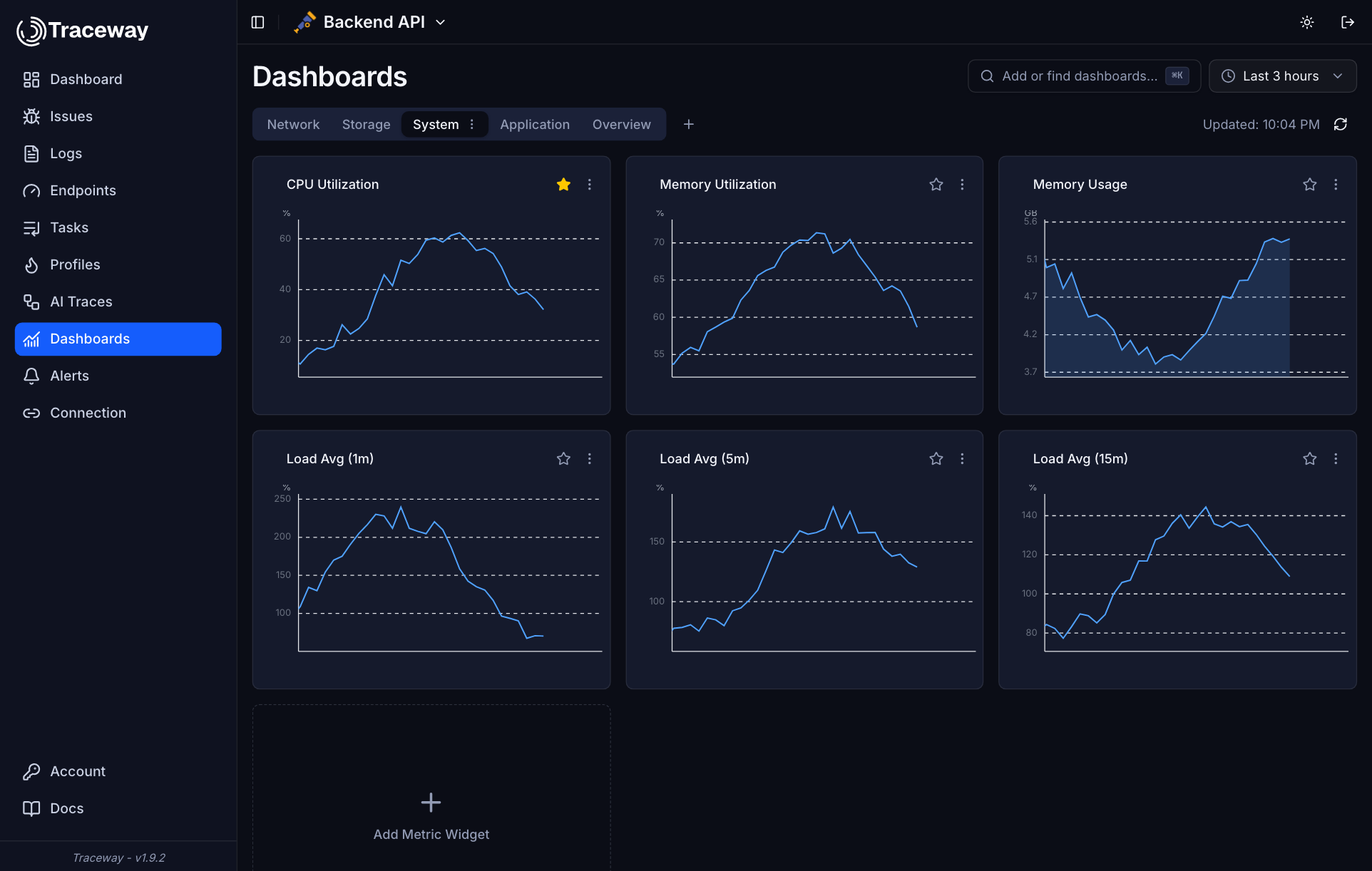Screen dimensions: 1372x871
Task: Click the logout icon
Action: (1347, 22)
